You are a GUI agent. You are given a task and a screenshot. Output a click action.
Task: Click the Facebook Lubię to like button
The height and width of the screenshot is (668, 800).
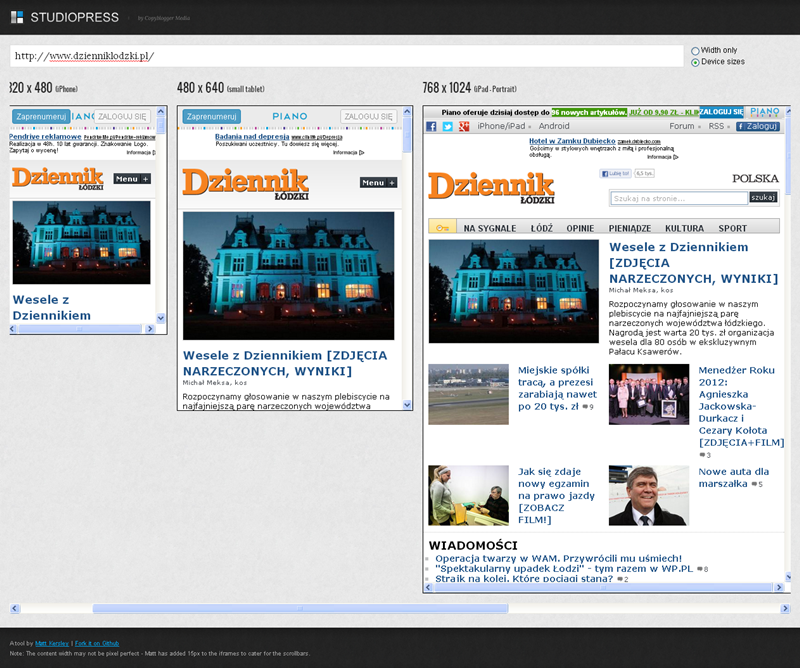613,173
